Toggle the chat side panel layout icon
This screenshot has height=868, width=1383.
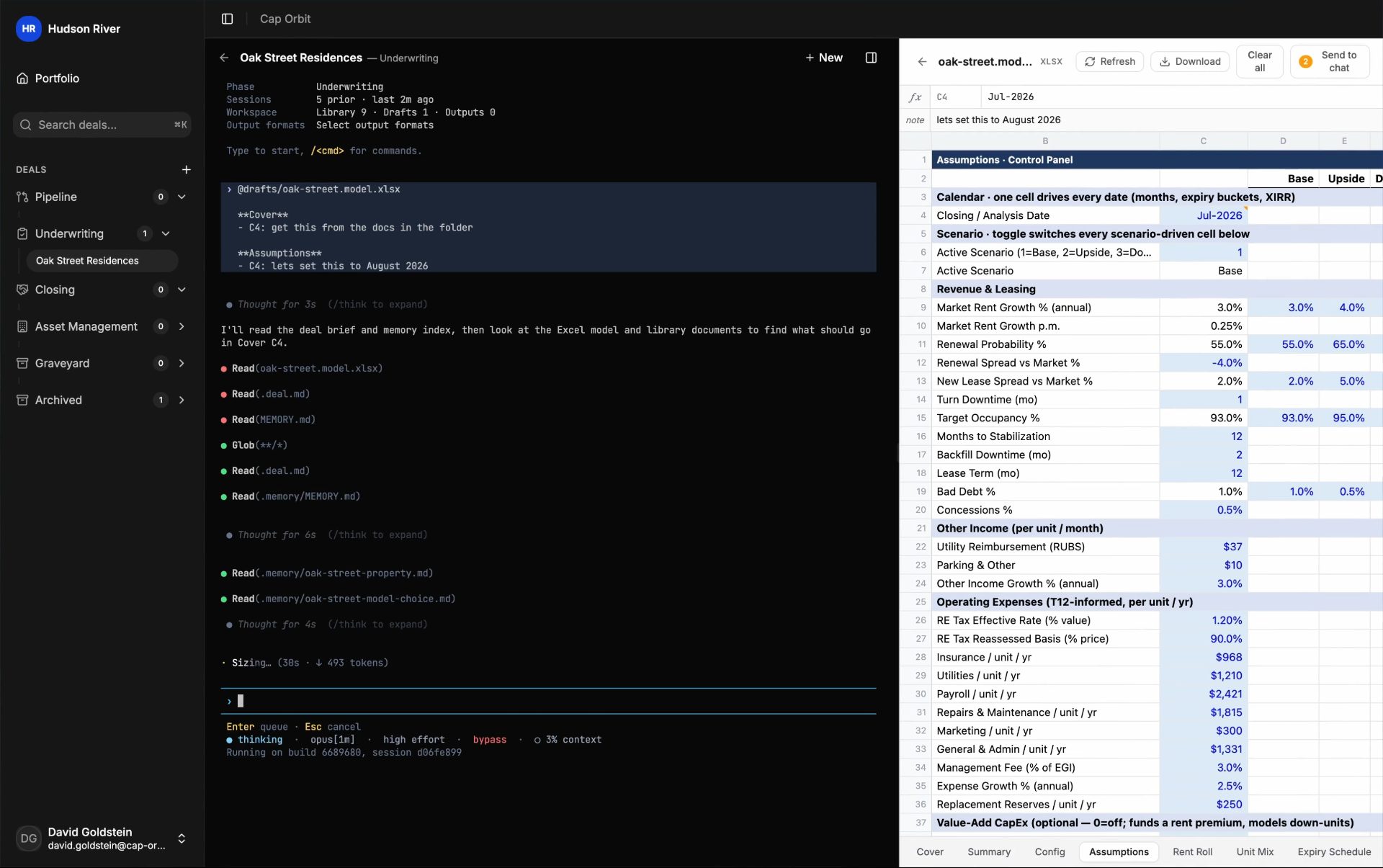pyautogui.click(x=871, y=58)
